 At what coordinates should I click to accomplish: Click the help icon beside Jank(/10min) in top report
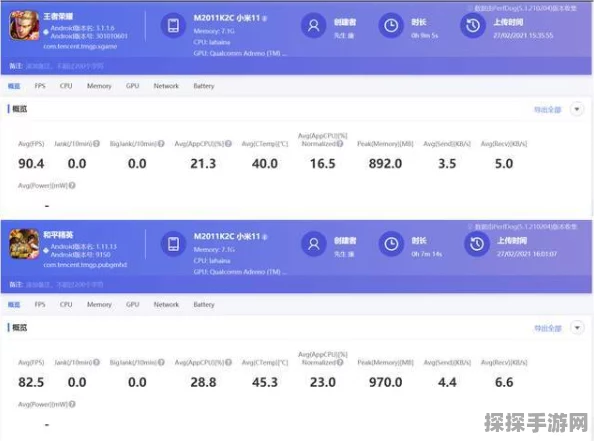tap(97, 144)
